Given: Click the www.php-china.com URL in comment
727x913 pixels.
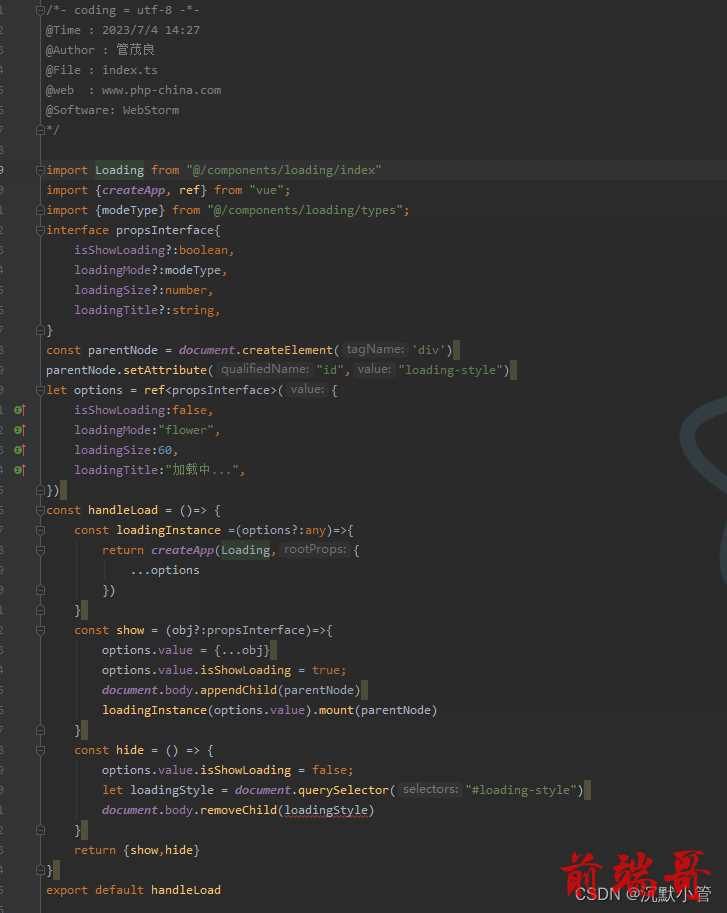Looking at the screenshot, I should click(x=161, y=90).
